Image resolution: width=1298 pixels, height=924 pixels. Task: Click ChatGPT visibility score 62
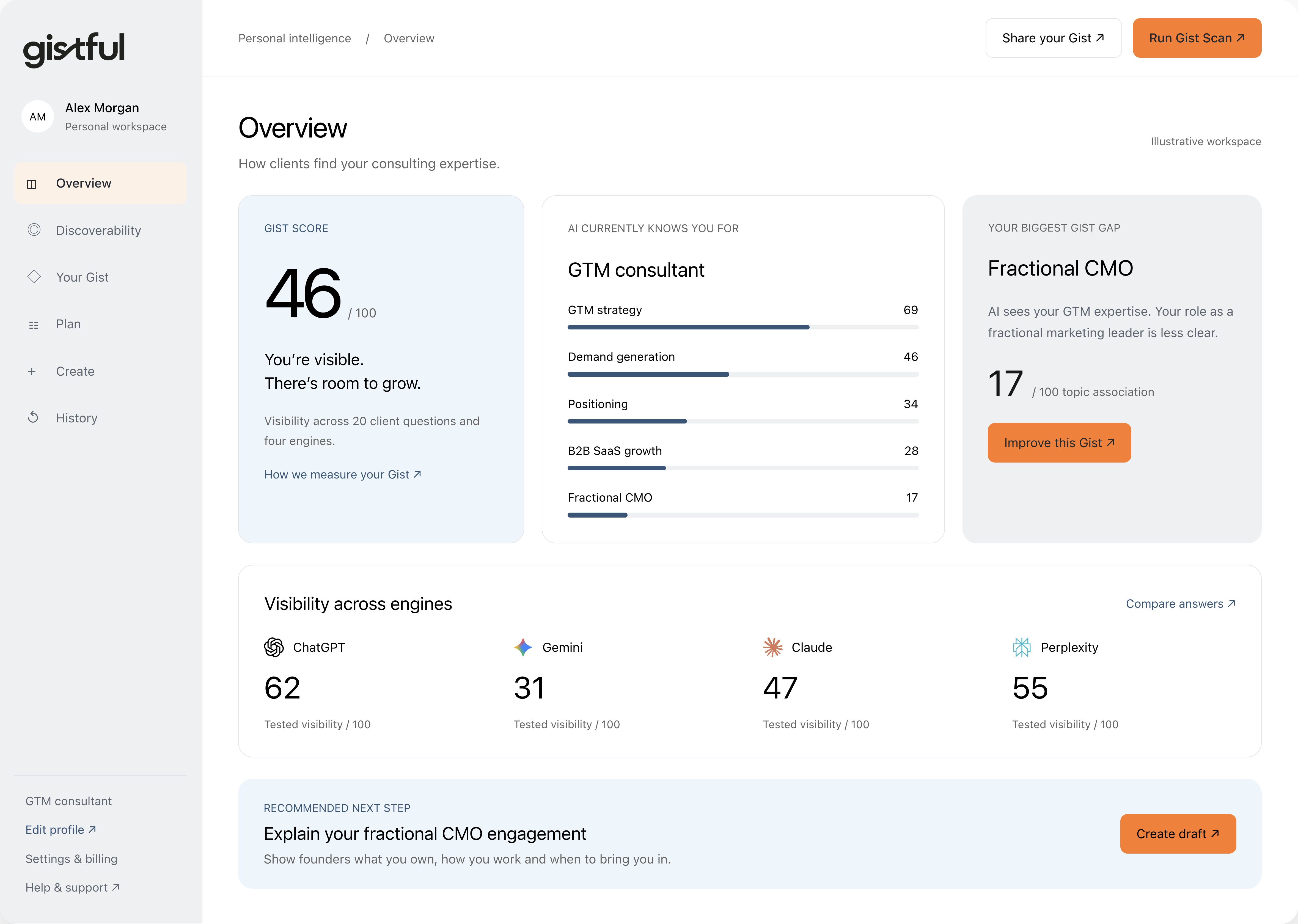point(282,688)
